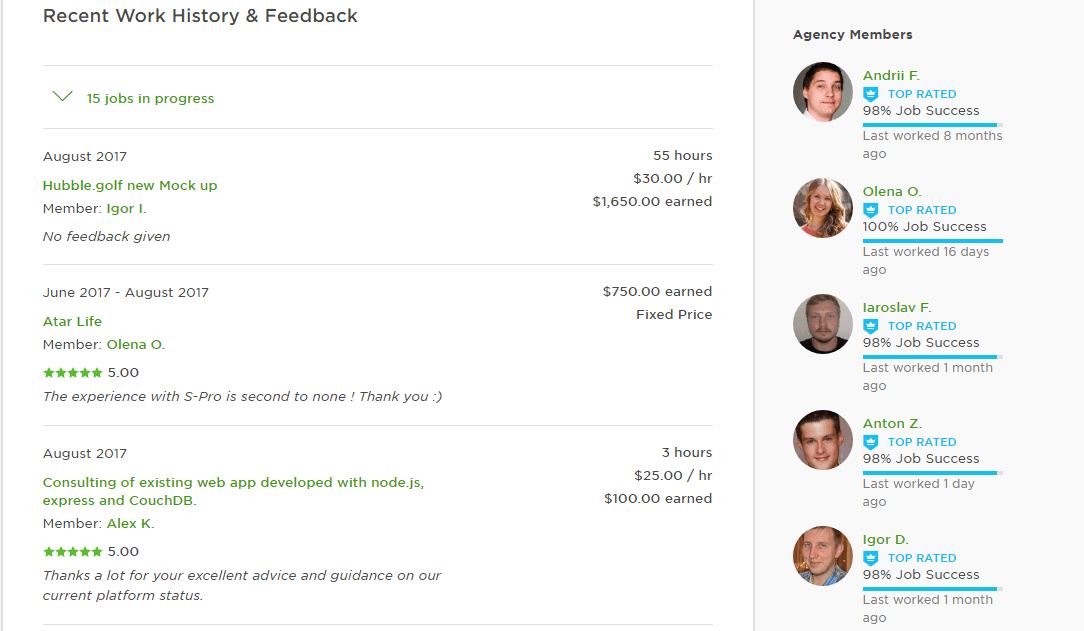
Task: Expand the 15 jobs in progress chevron
Action: coord(63,97)
